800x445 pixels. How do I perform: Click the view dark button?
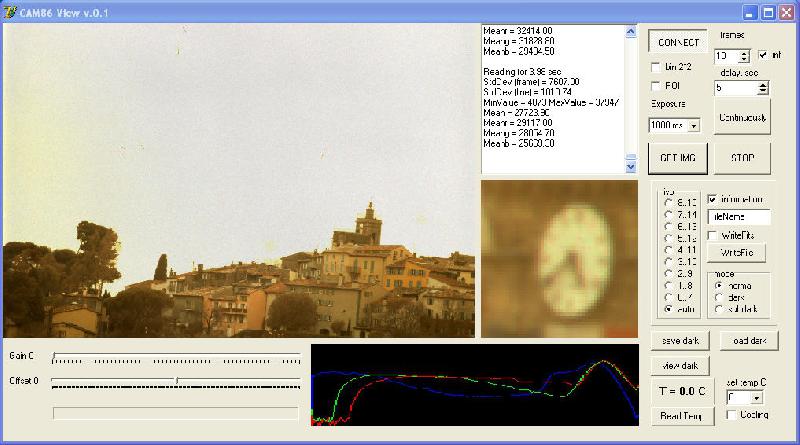pyautogui.click(x=680, y=366)
